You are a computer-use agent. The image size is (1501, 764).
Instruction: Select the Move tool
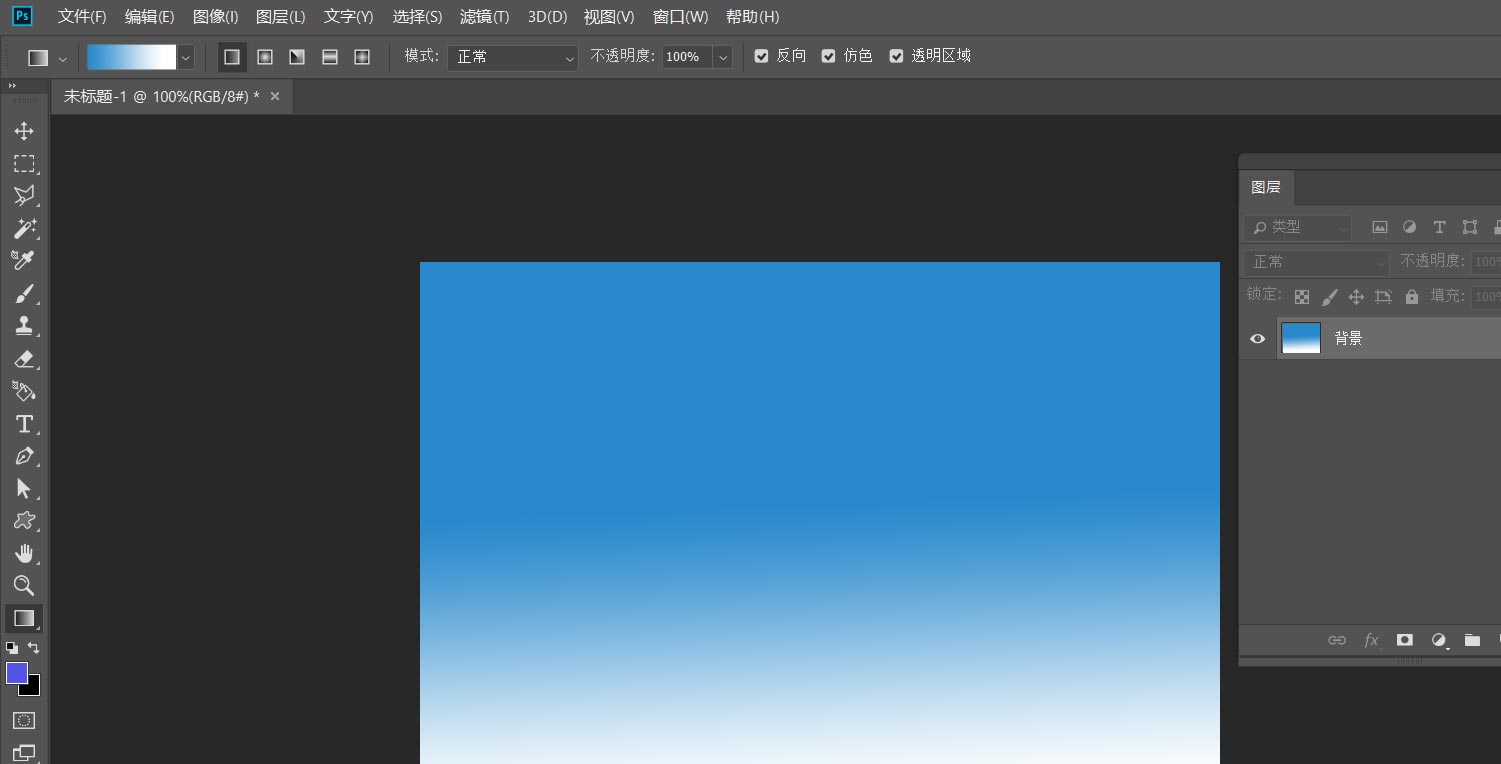pyautogui.click(x=25, y=130)
